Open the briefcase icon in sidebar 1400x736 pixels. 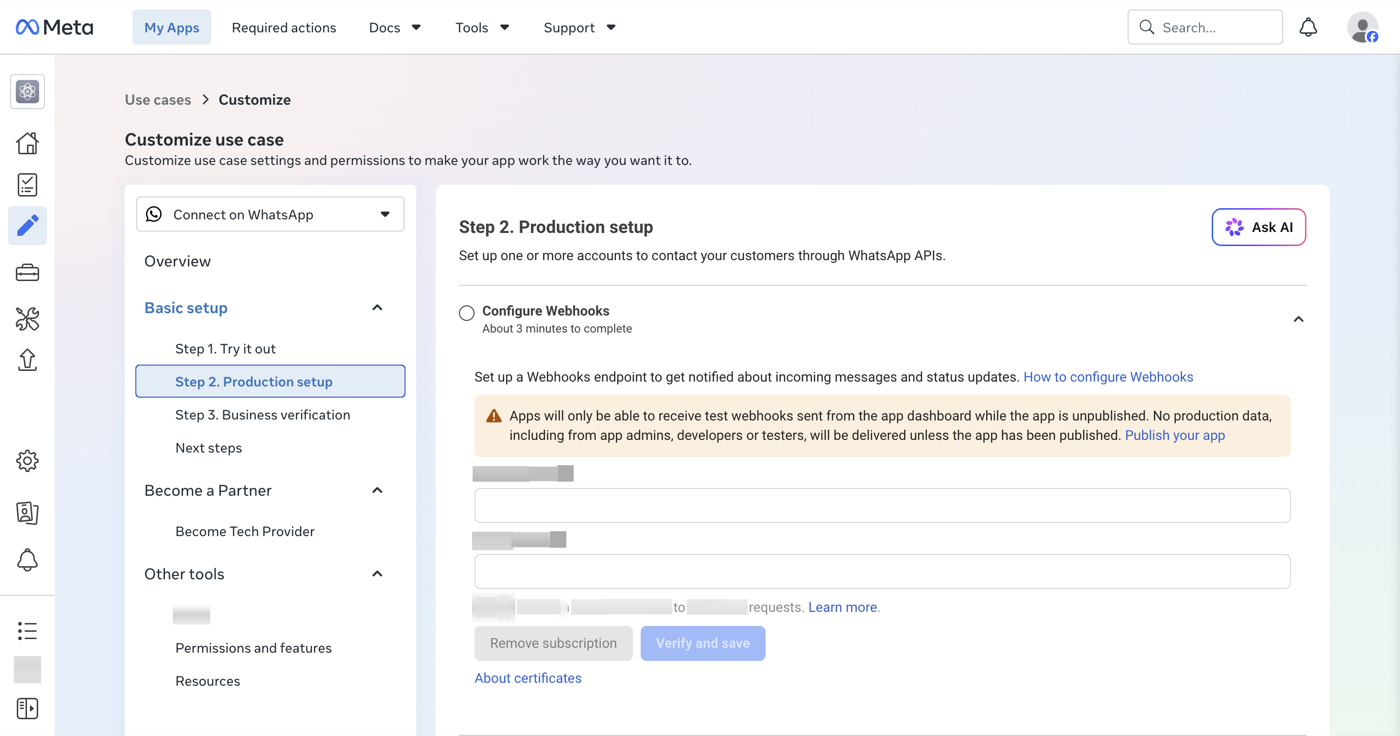click(27, 272)
